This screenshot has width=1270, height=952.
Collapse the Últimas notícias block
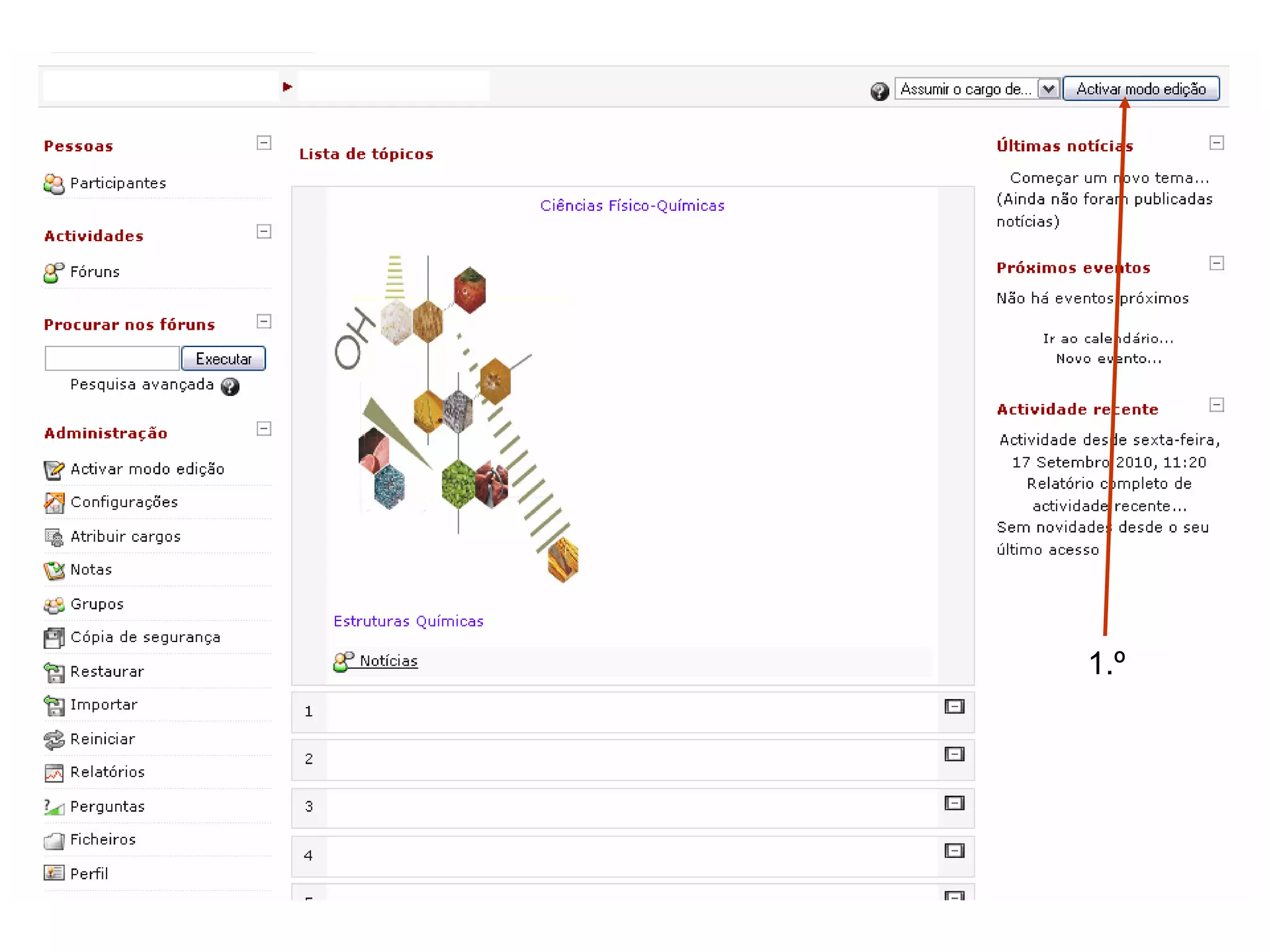pos(1217,143)
